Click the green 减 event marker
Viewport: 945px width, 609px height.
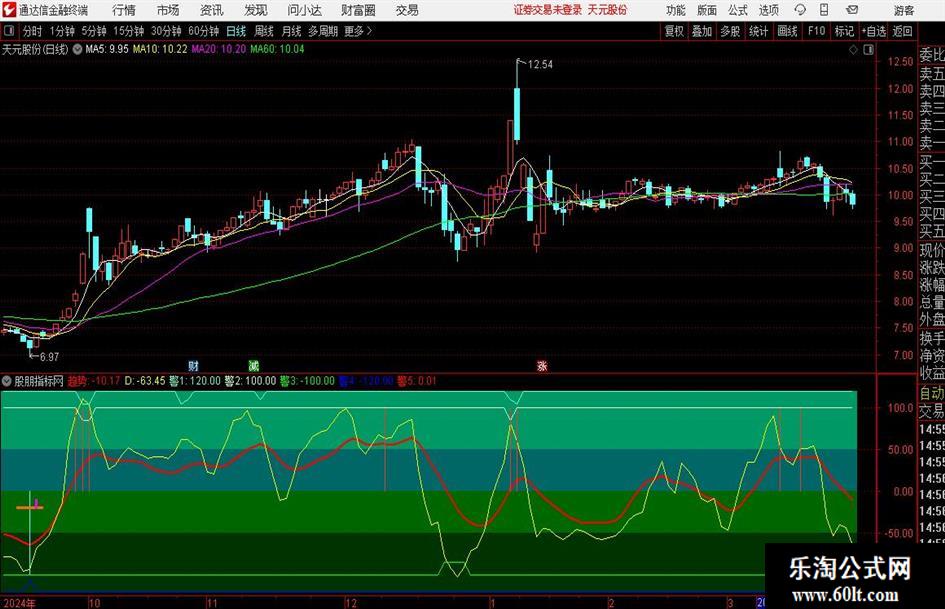tap(253, 366)
